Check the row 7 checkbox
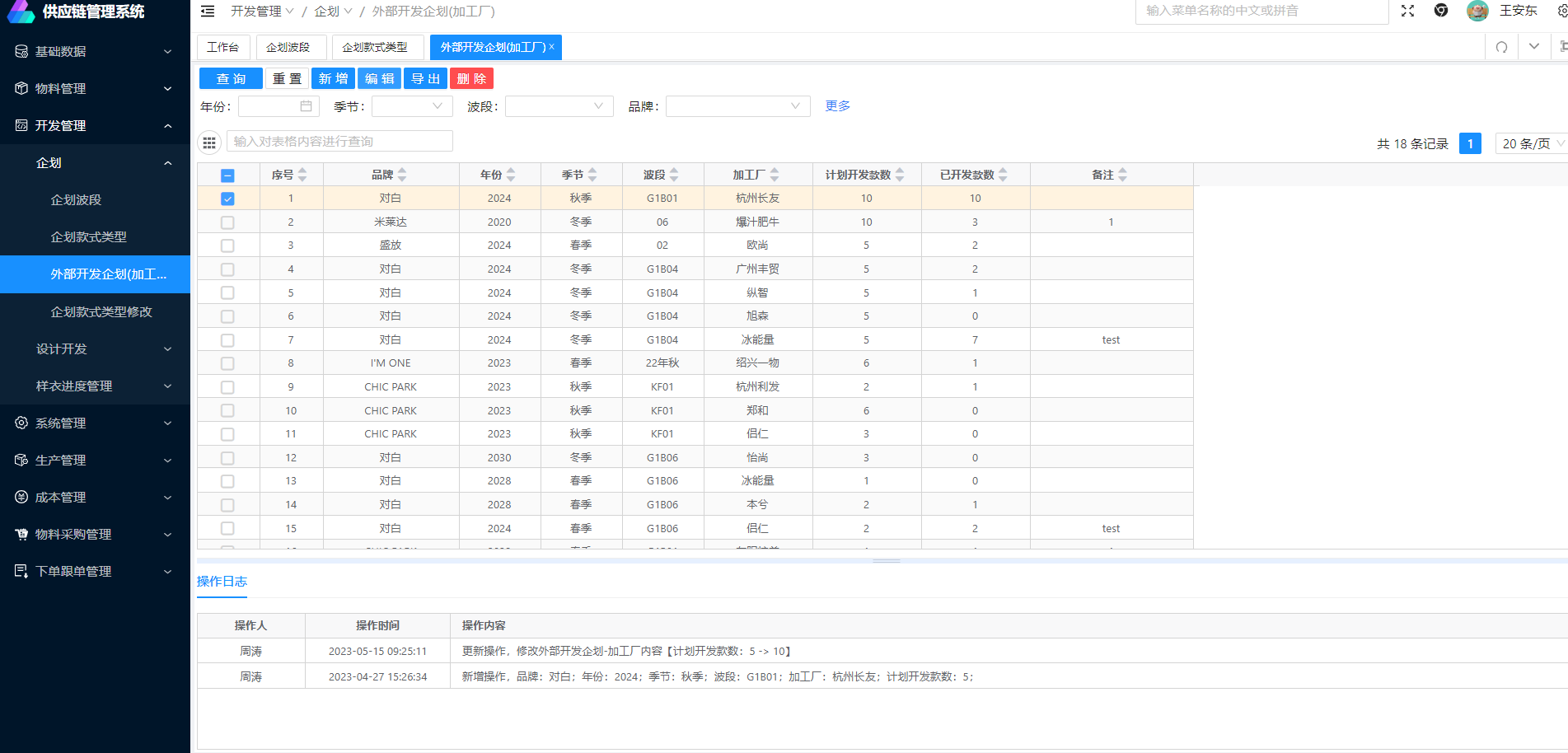Viewport: 1568px width, 753px height. click(228, 340)
